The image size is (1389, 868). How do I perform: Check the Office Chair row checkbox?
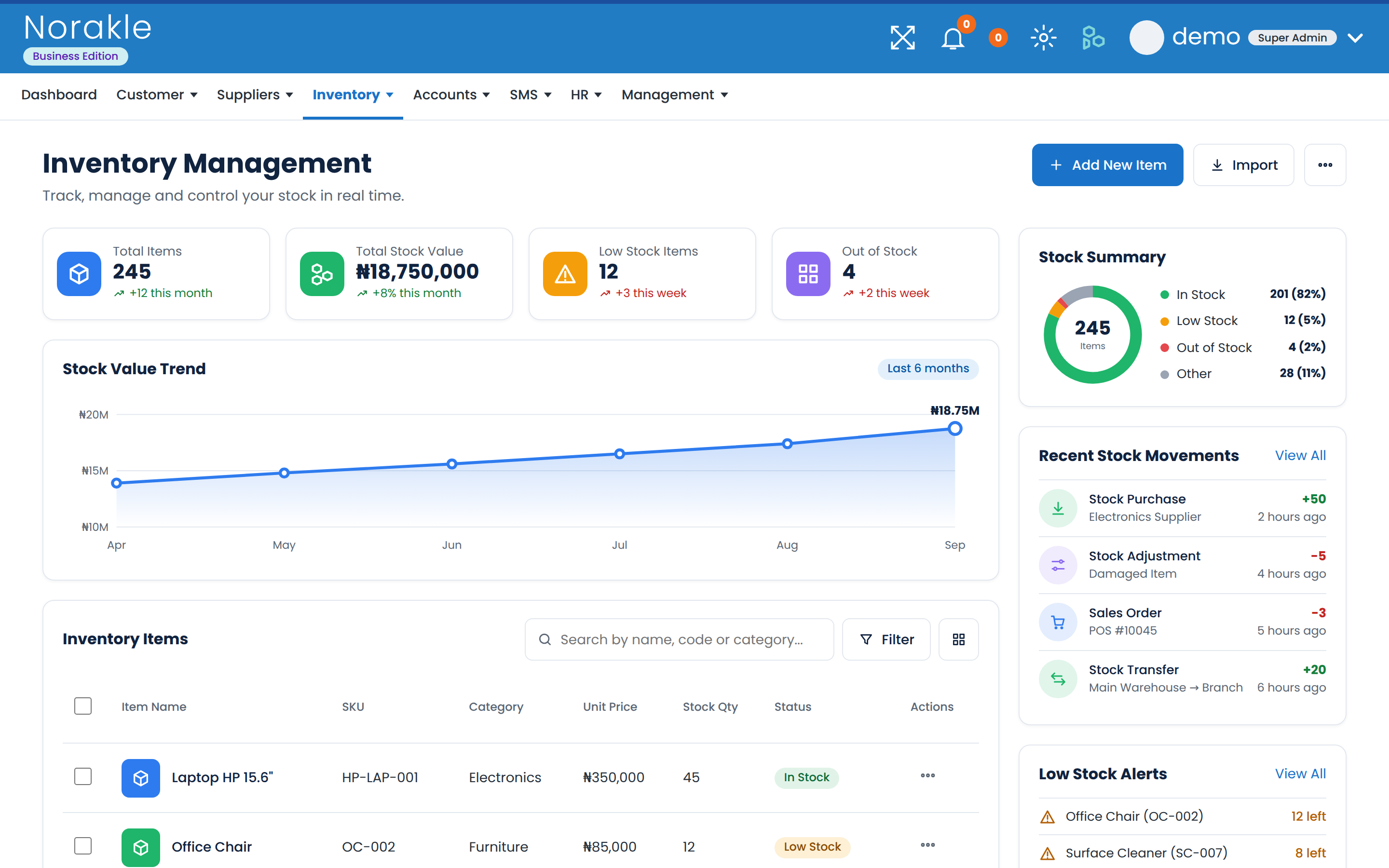(82, 846)
